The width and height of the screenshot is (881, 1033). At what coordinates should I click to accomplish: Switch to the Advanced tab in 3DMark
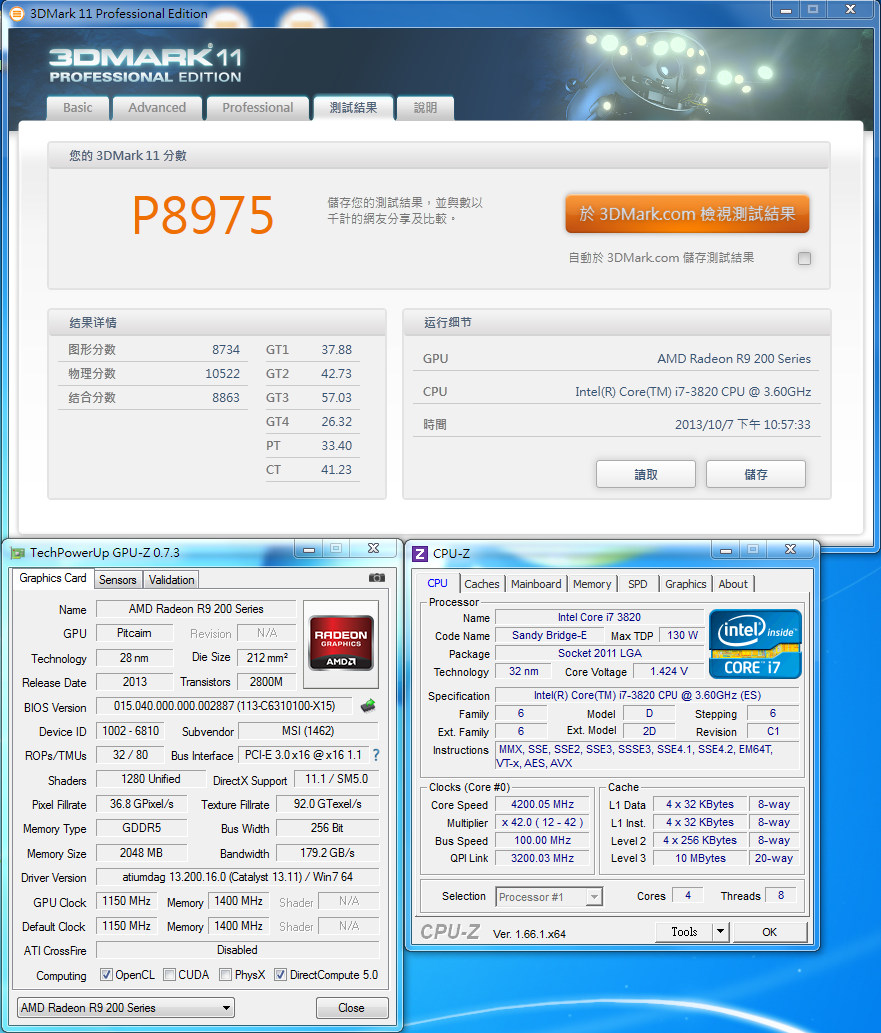tap(157, 108)
